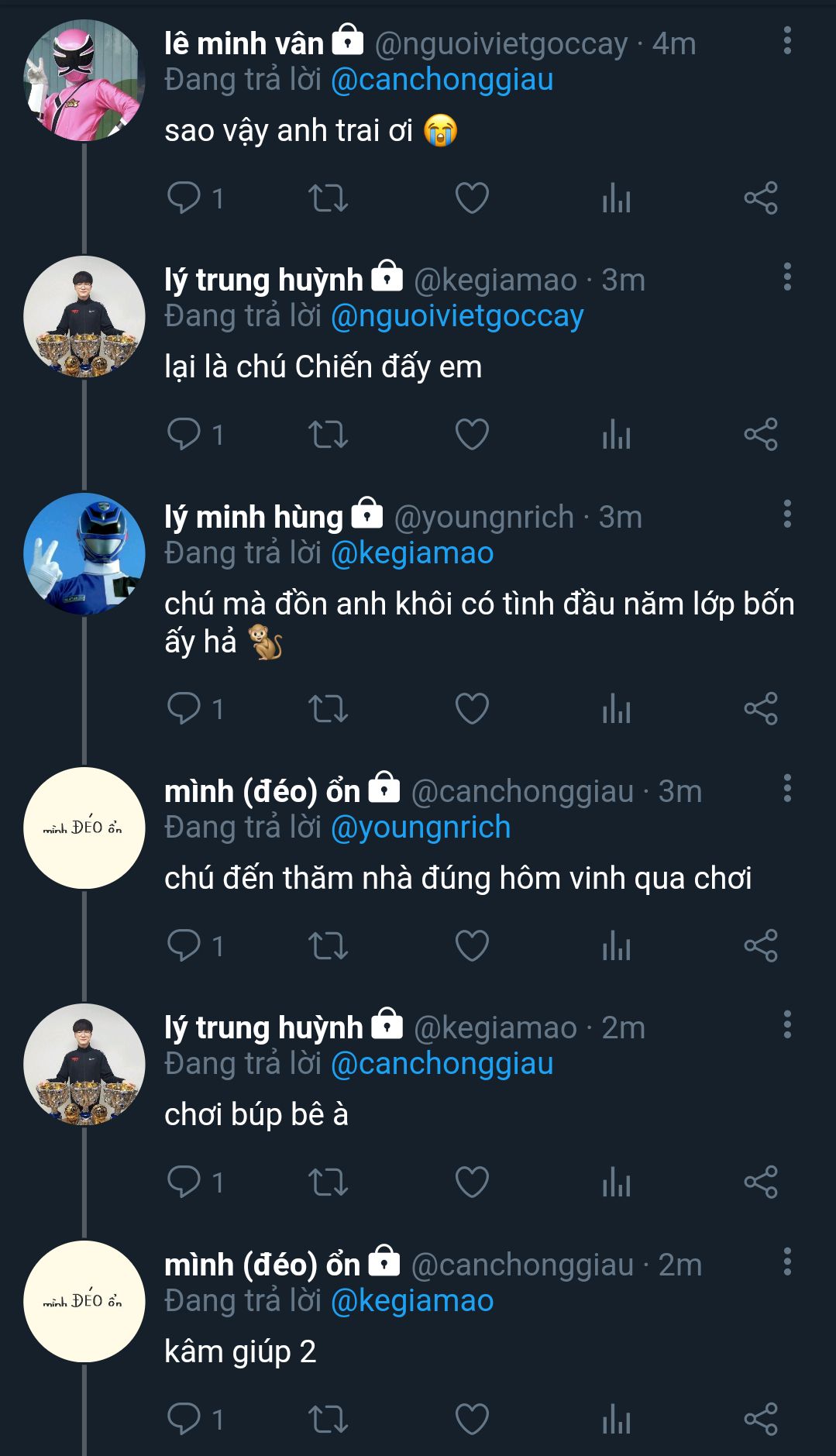Retweet lý minh hùng's tweet

tap(328, 708)
